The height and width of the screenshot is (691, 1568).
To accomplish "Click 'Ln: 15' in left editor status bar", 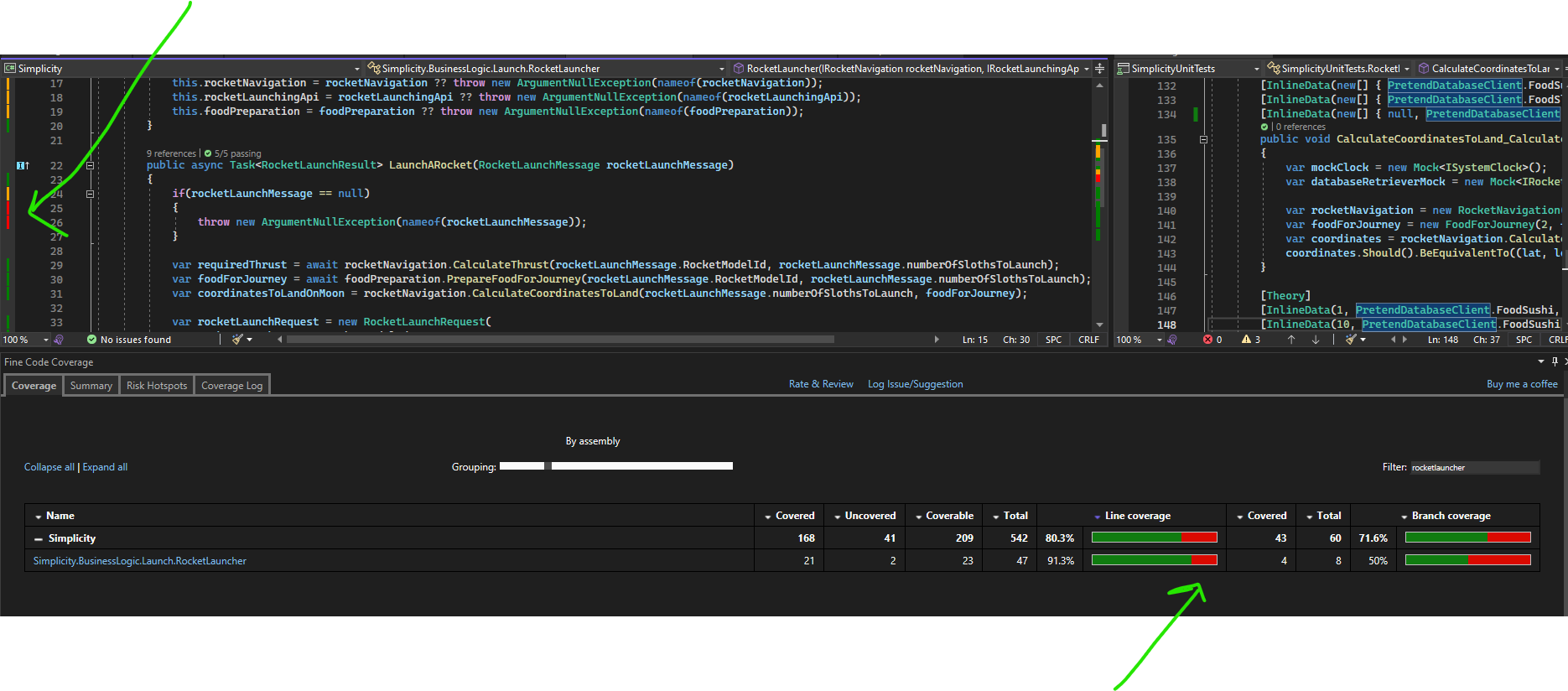I will click(x=975, y=340).
